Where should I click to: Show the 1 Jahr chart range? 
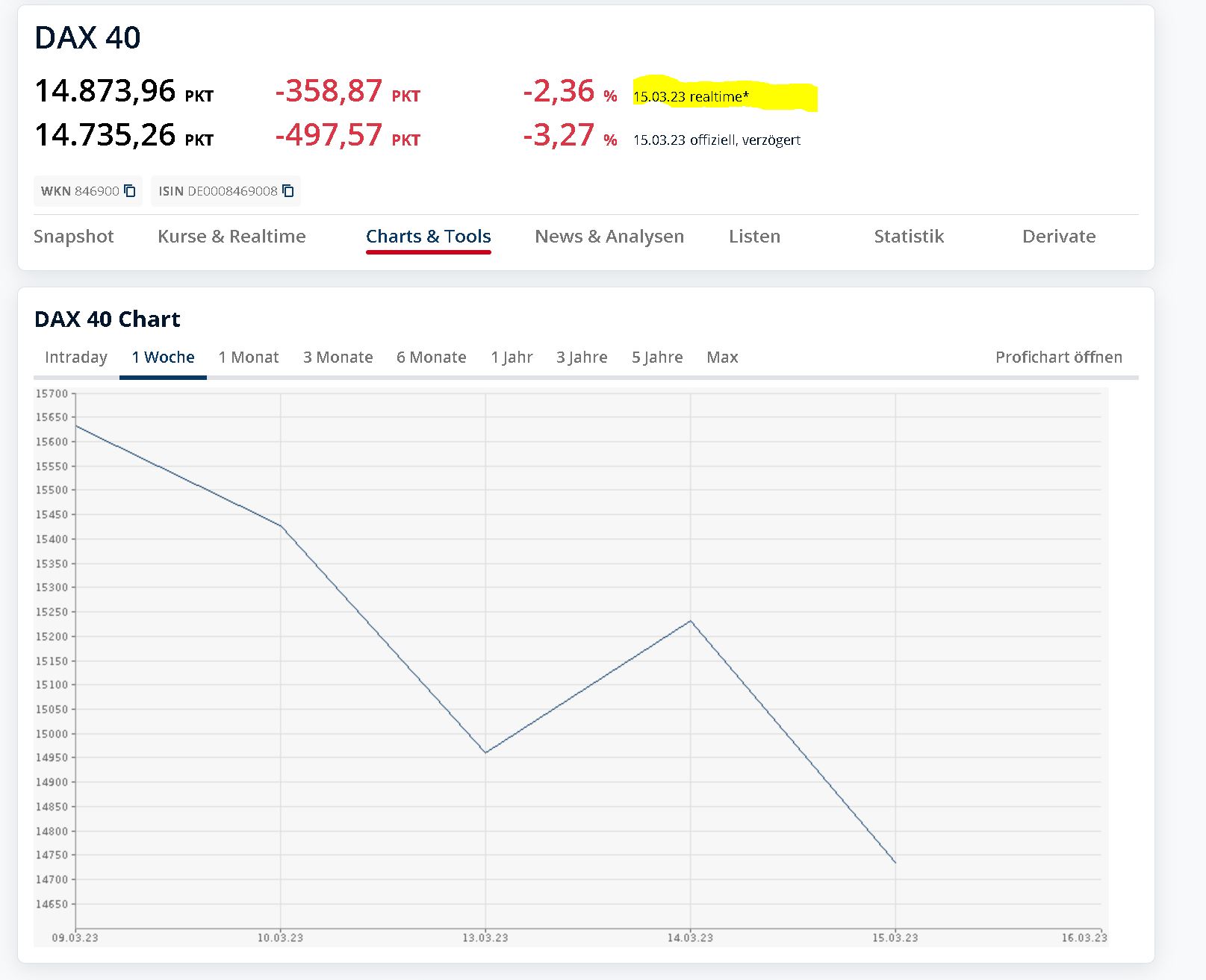512,358
